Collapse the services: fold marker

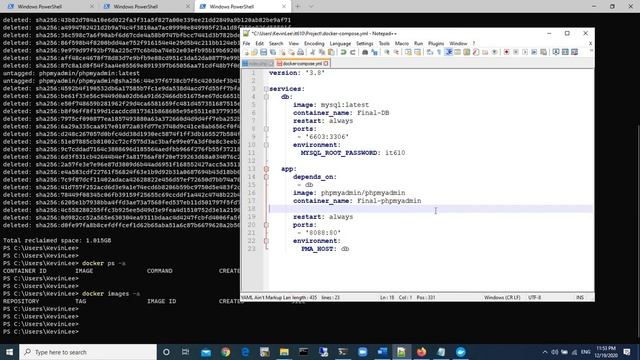(266, 89)
